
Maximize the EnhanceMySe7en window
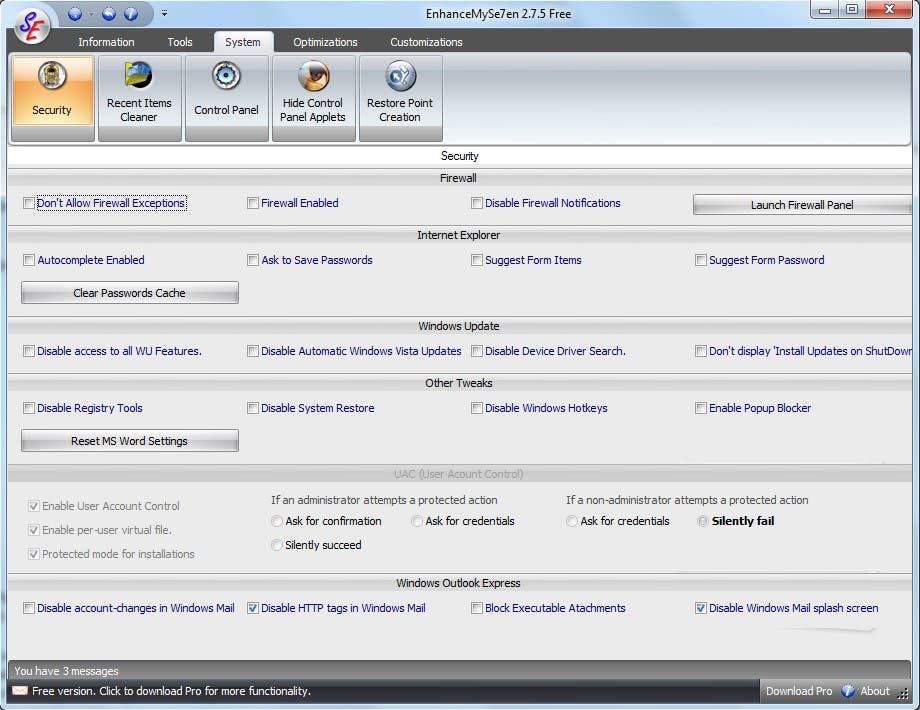[852, 10]
